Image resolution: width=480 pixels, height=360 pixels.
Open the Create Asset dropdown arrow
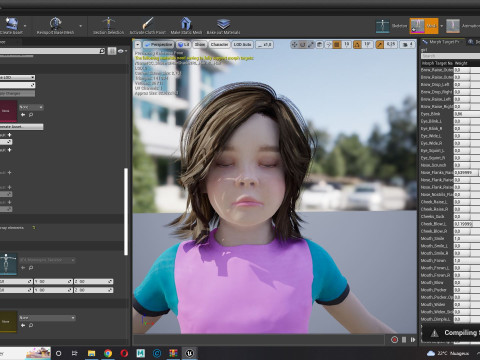tap(25, 26)
